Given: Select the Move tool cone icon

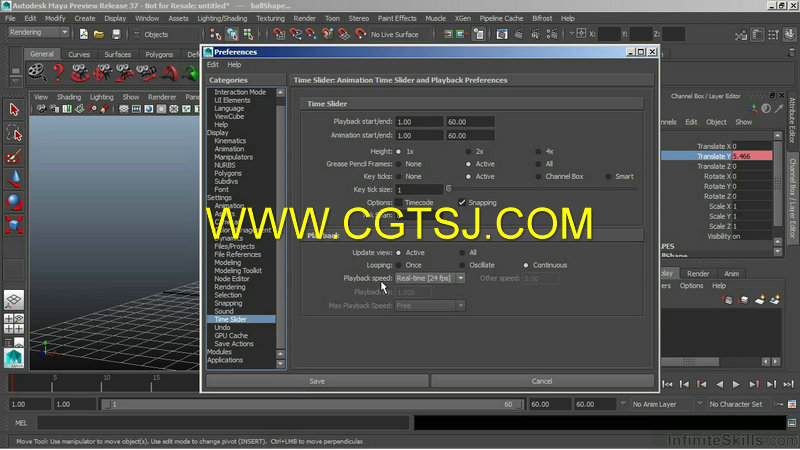Looking at the screenshot, I should pyautogui.click(x=14, y=179).
